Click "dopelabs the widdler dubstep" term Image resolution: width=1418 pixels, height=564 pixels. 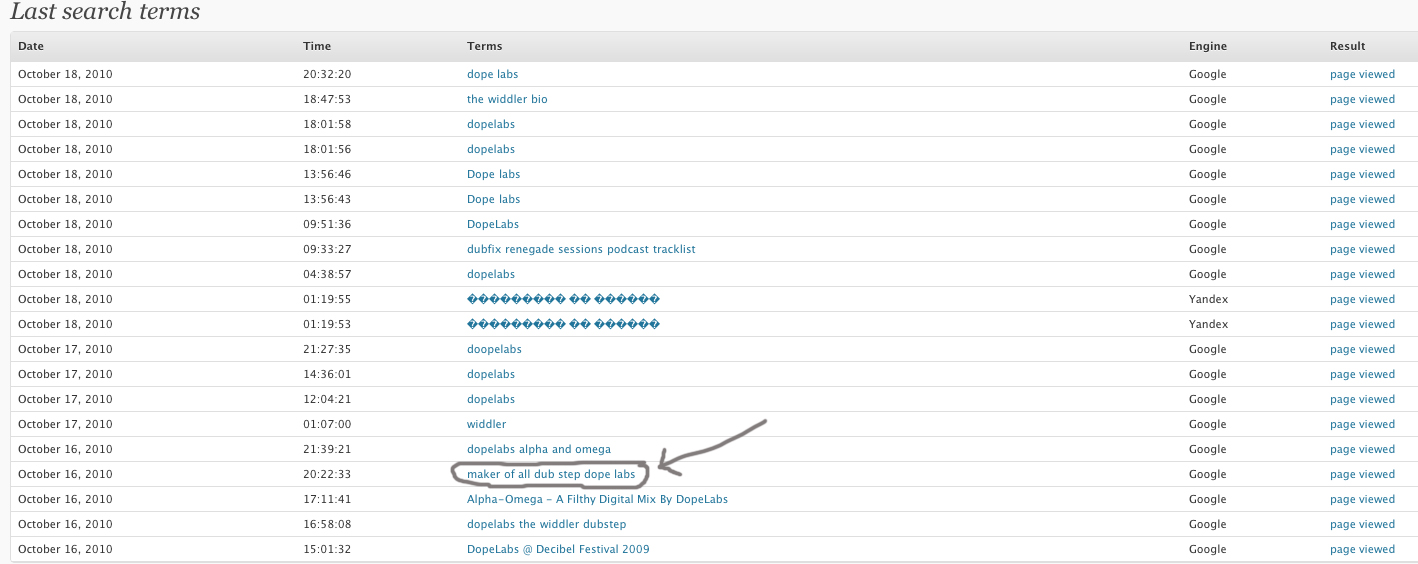(x=547, y=524)
